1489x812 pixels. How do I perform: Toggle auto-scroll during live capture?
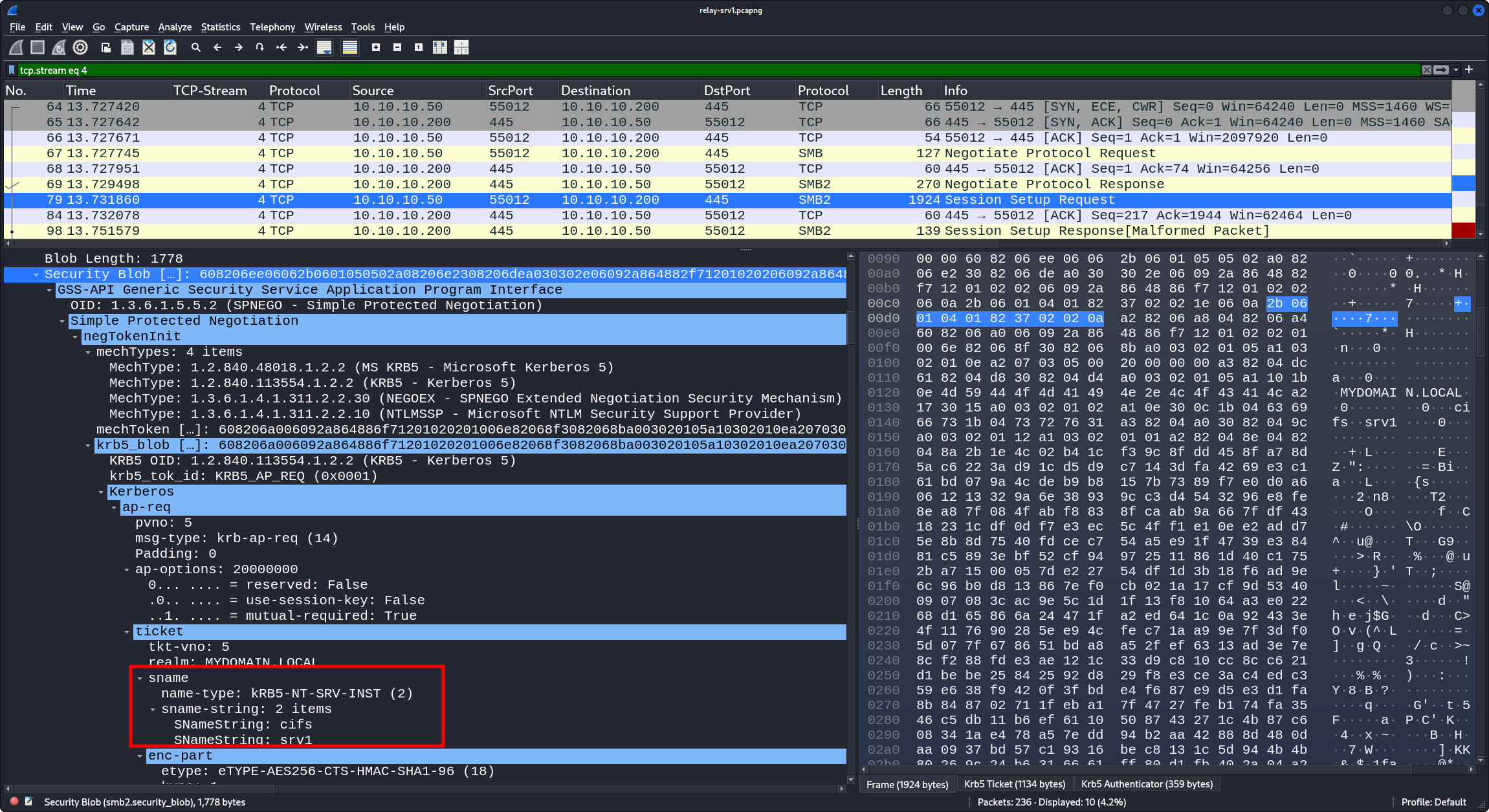tap(324, 47)
